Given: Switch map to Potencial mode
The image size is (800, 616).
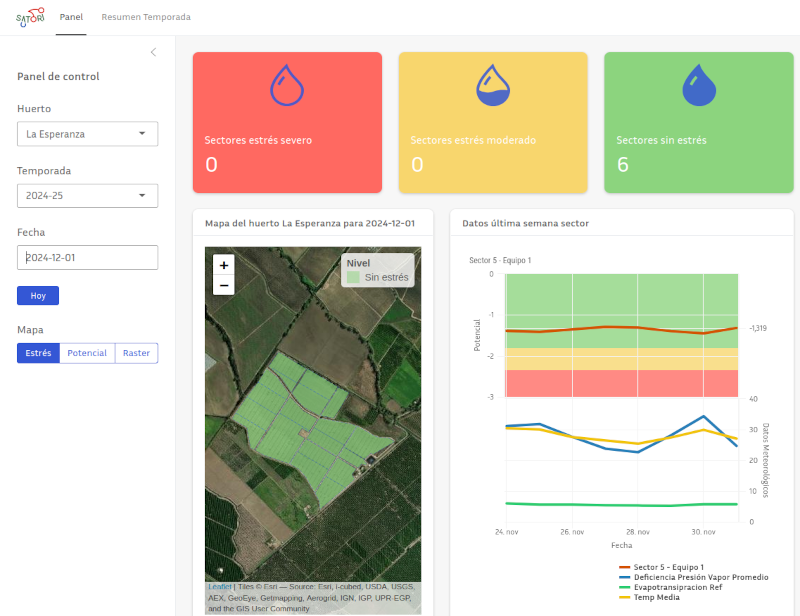Looking at the screenshot, I should click(x=87, y=353).
